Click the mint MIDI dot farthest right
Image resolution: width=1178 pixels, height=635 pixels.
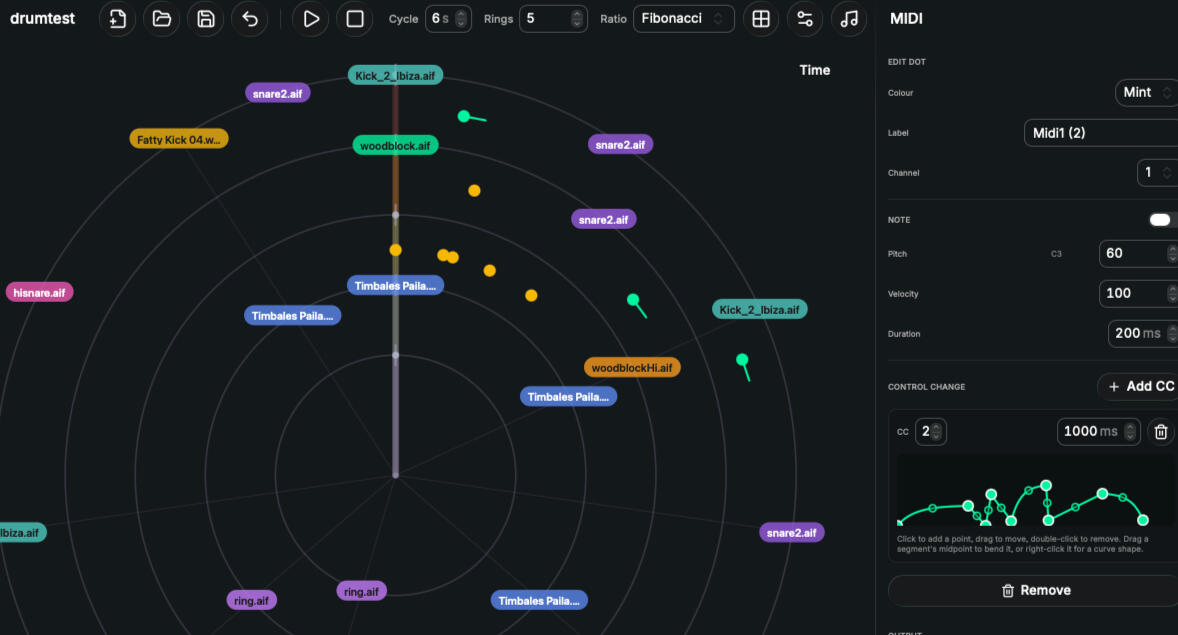click(x=742, y=359)
